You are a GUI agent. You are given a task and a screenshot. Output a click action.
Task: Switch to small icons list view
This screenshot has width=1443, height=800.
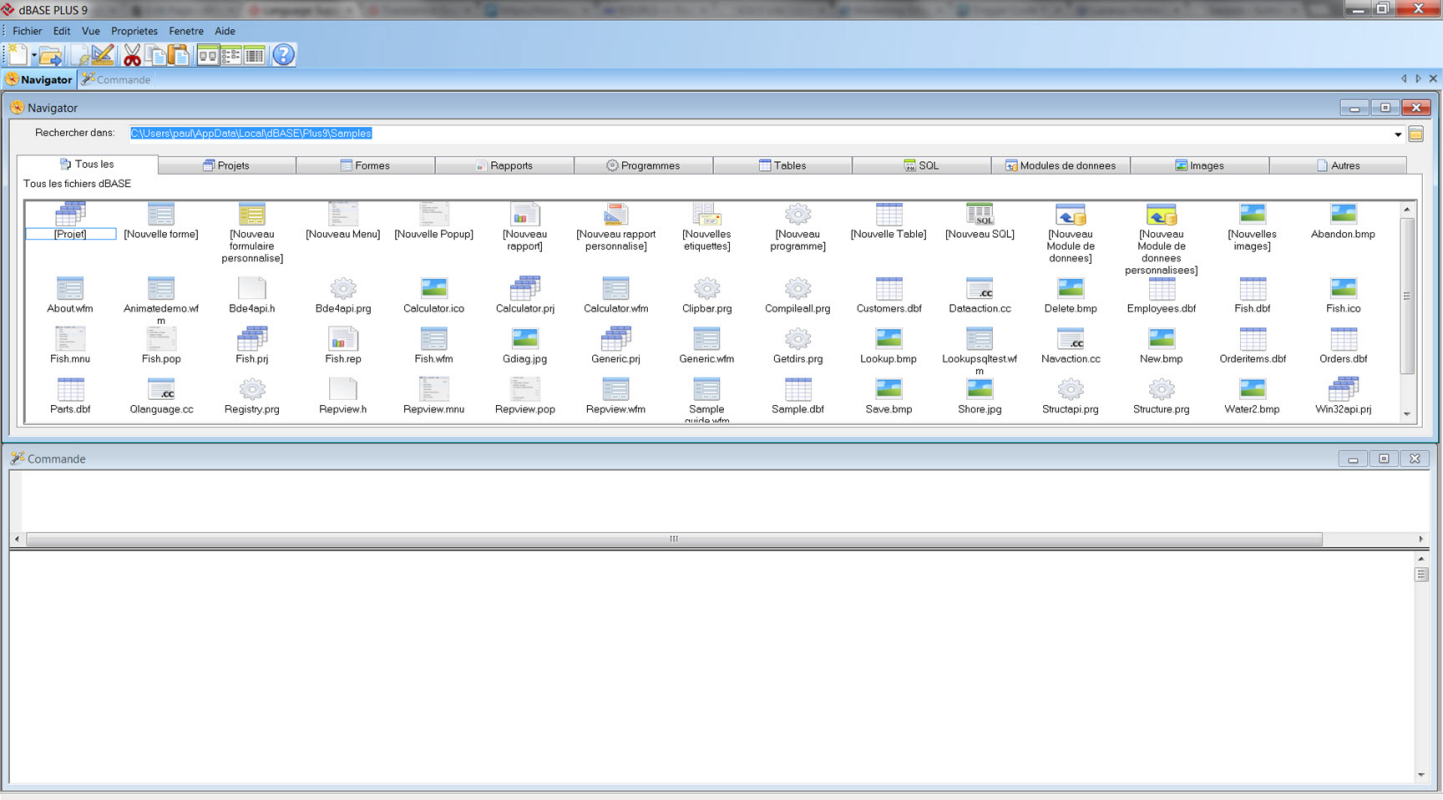(x=231, y=55)
